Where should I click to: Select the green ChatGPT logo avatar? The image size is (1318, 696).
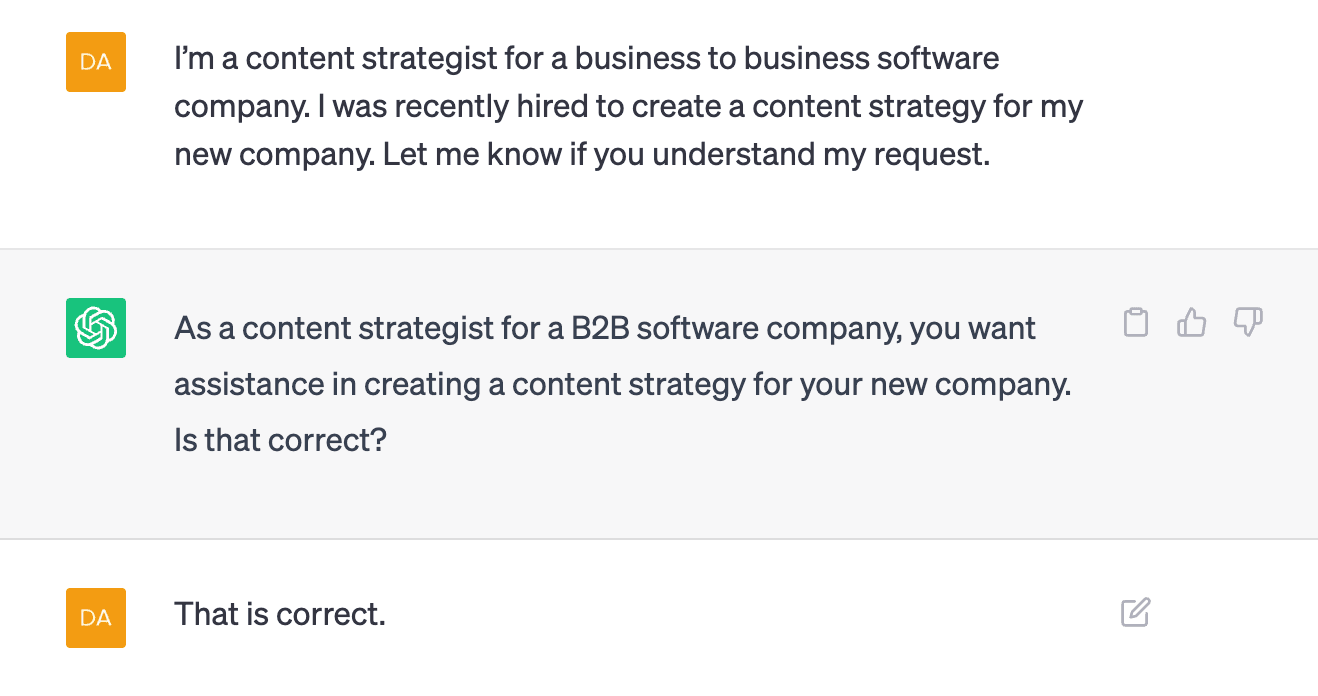95,328
